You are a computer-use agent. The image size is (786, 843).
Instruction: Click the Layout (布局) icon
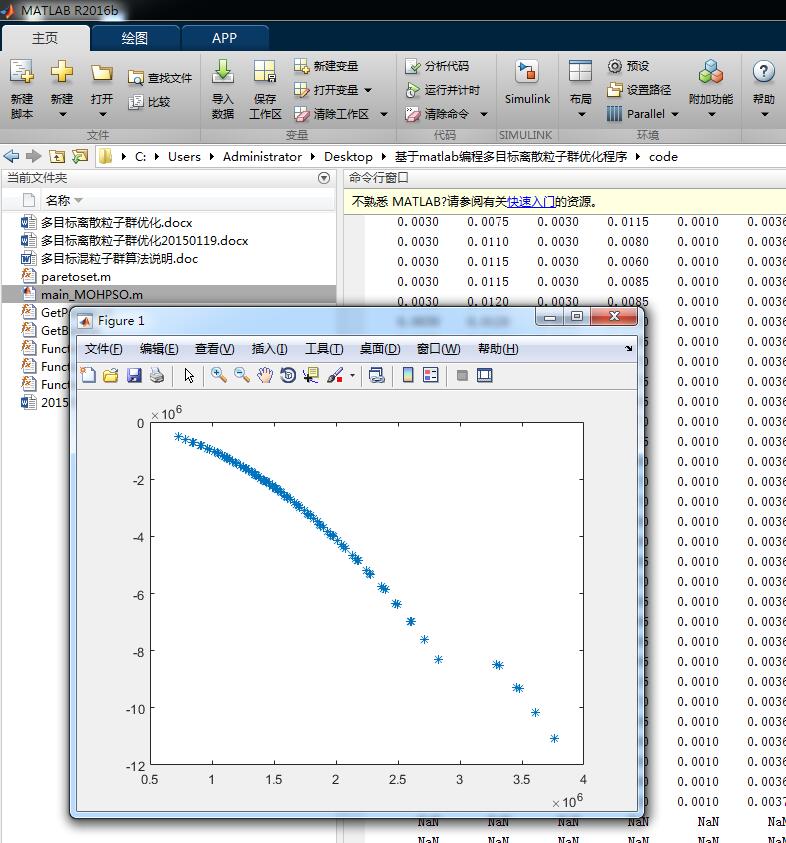(x=581, y=72)
